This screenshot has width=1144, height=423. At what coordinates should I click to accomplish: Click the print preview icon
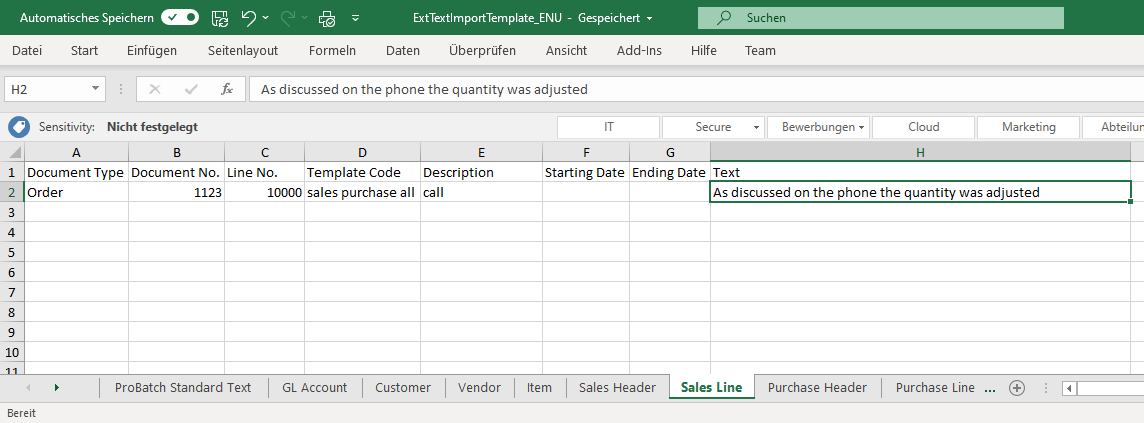coord(328,18)
